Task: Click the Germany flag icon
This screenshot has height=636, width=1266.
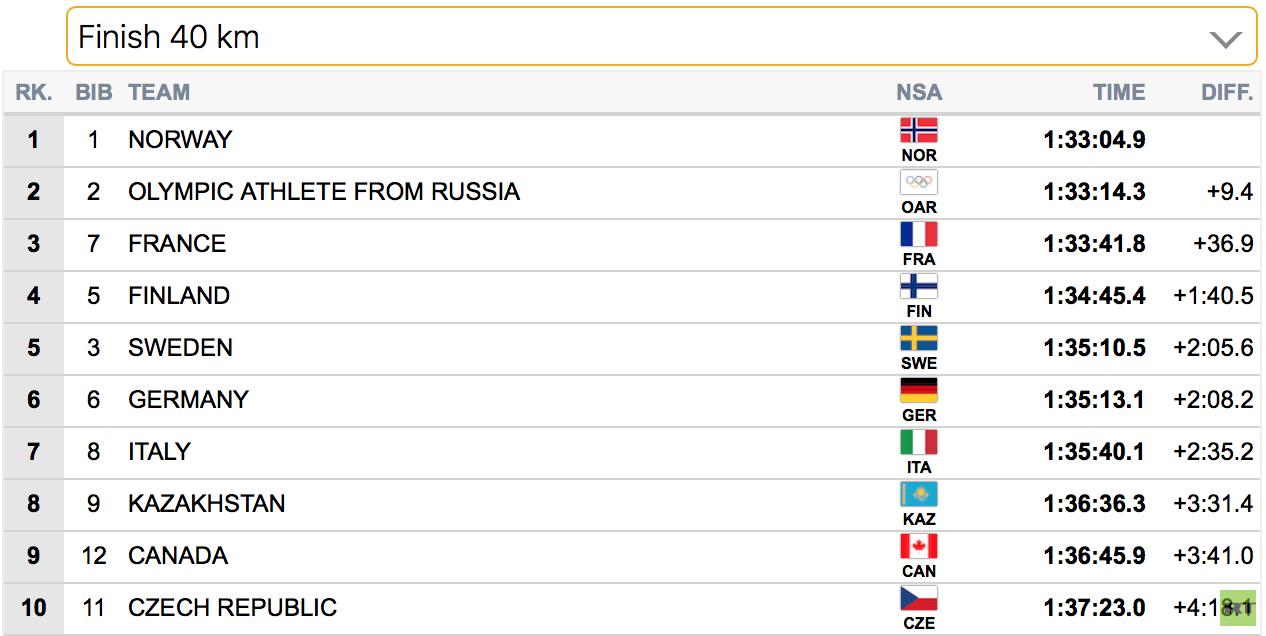Action: tap(918, 390)
